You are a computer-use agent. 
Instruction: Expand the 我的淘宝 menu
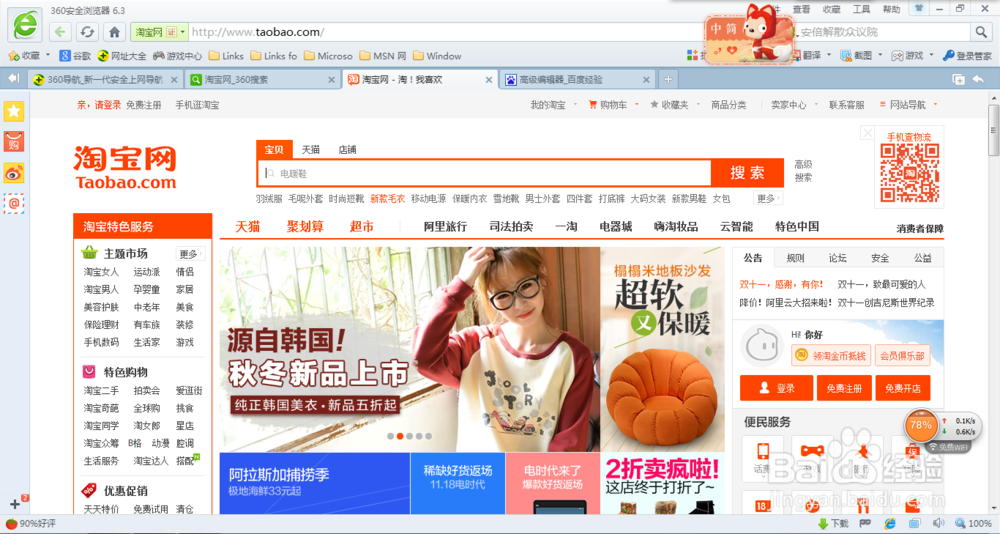click(x=554, y=105)
